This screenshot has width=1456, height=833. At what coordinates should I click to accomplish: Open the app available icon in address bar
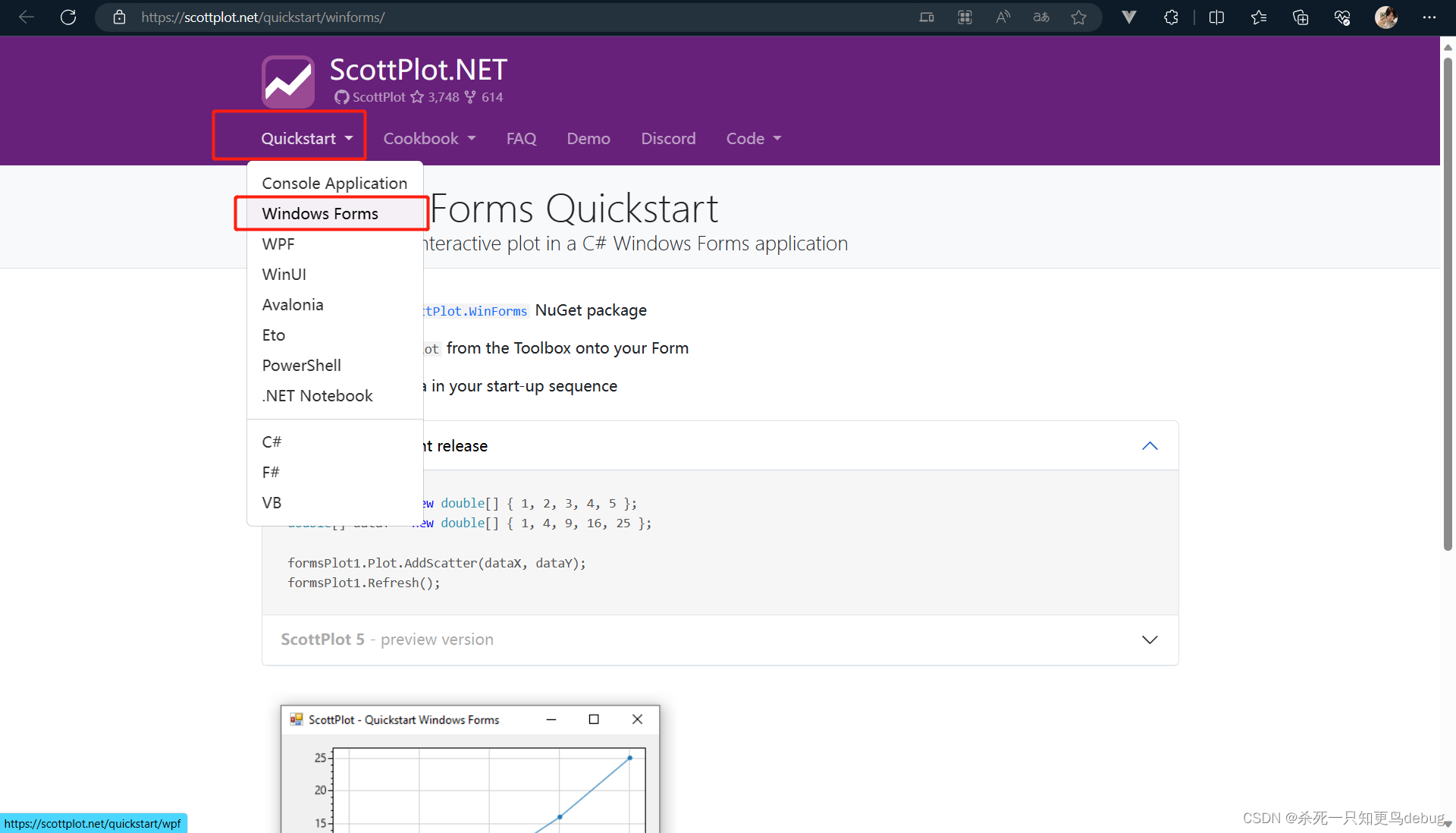(927, 17)
